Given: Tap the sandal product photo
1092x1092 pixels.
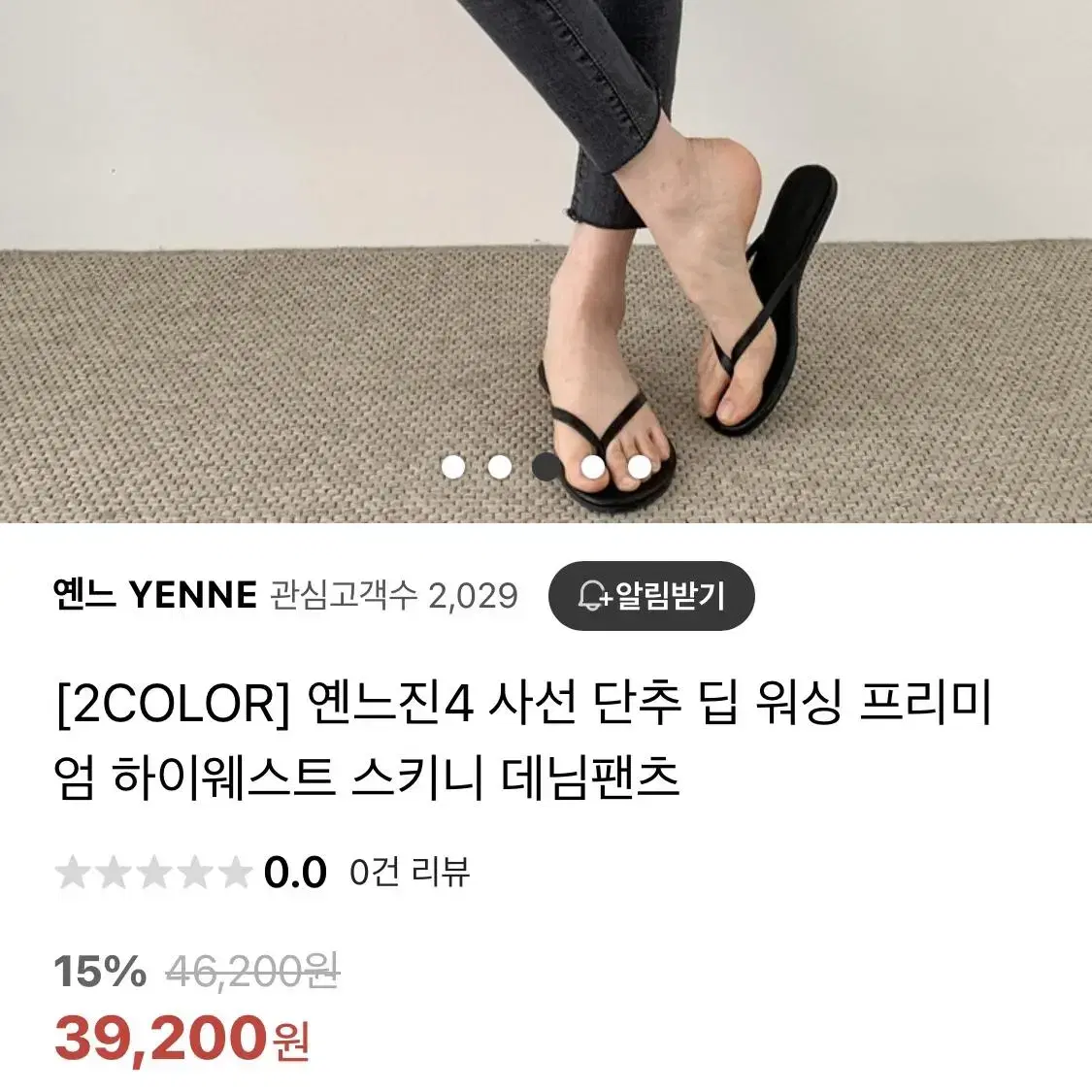Looking at the screenshot, I should tap(546, 261).
